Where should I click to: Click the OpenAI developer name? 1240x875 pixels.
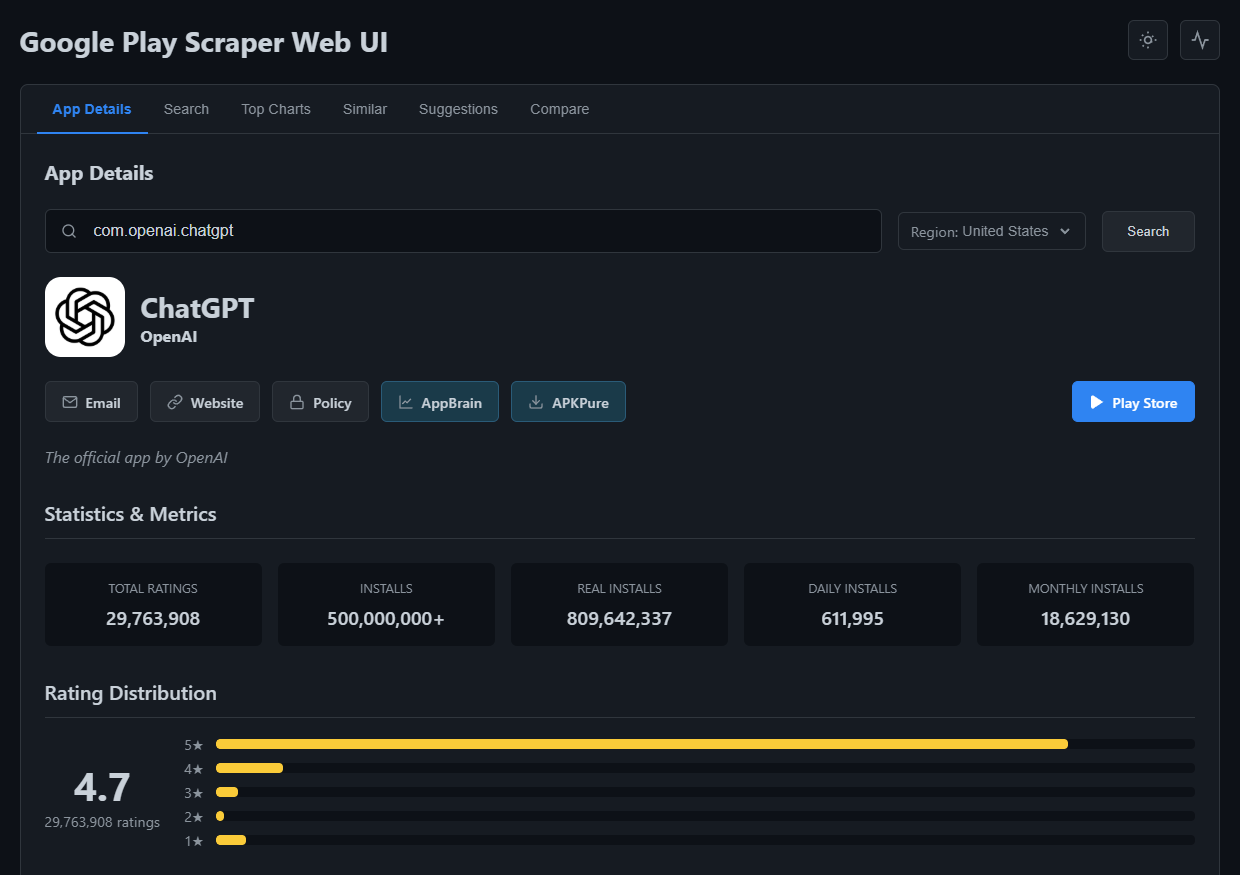click(x=169, y=337)
